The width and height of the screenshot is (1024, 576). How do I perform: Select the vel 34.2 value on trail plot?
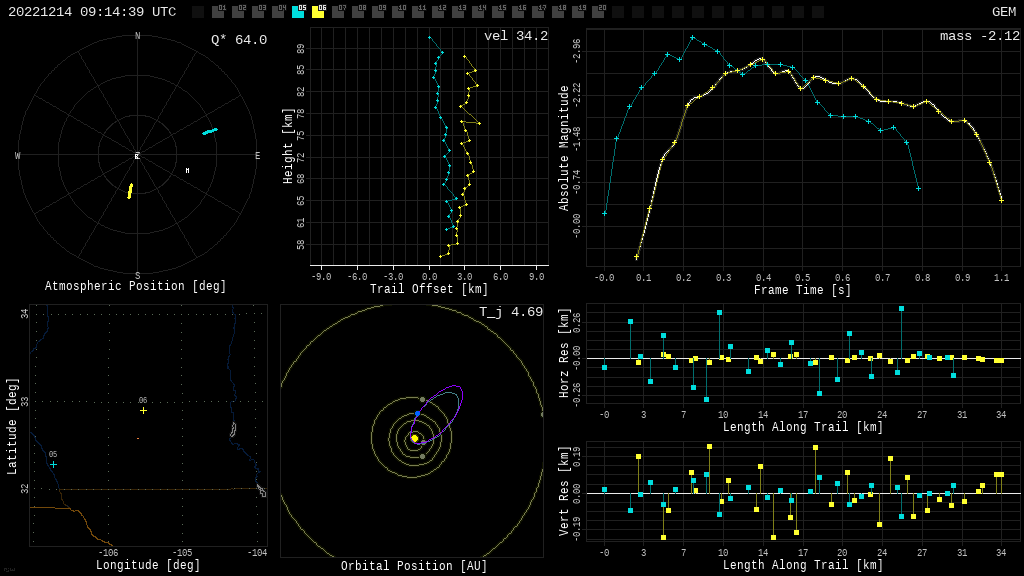(515, 36)
